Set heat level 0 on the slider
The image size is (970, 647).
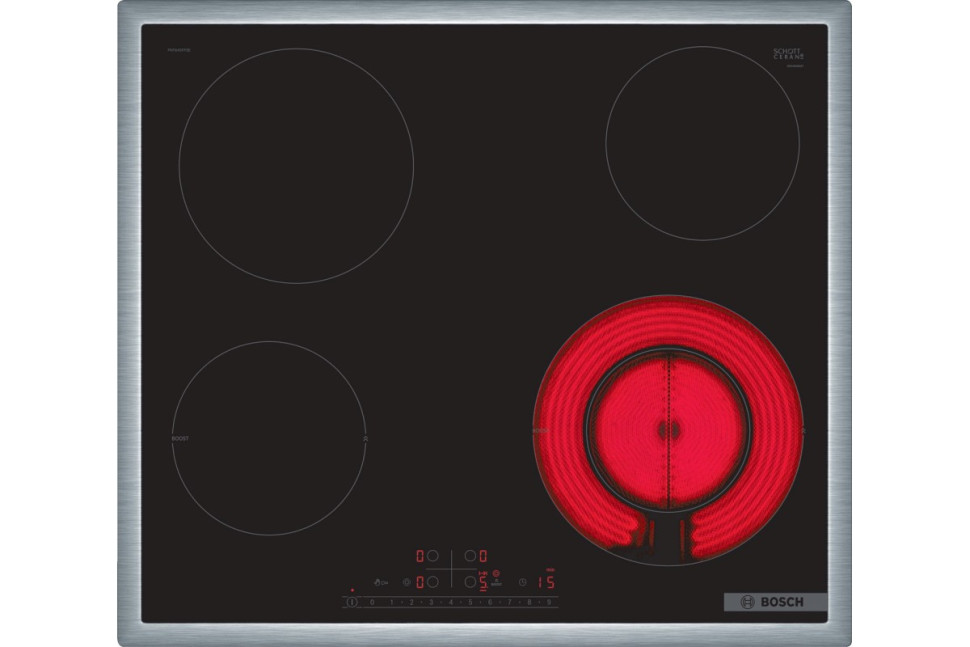[x=372, y=602]
